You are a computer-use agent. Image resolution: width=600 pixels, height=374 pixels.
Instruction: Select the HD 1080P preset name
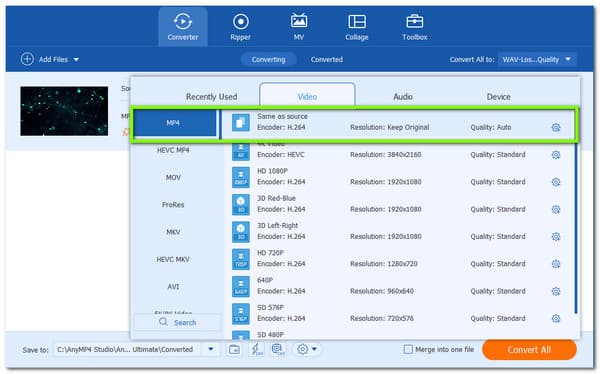[272, 171]
